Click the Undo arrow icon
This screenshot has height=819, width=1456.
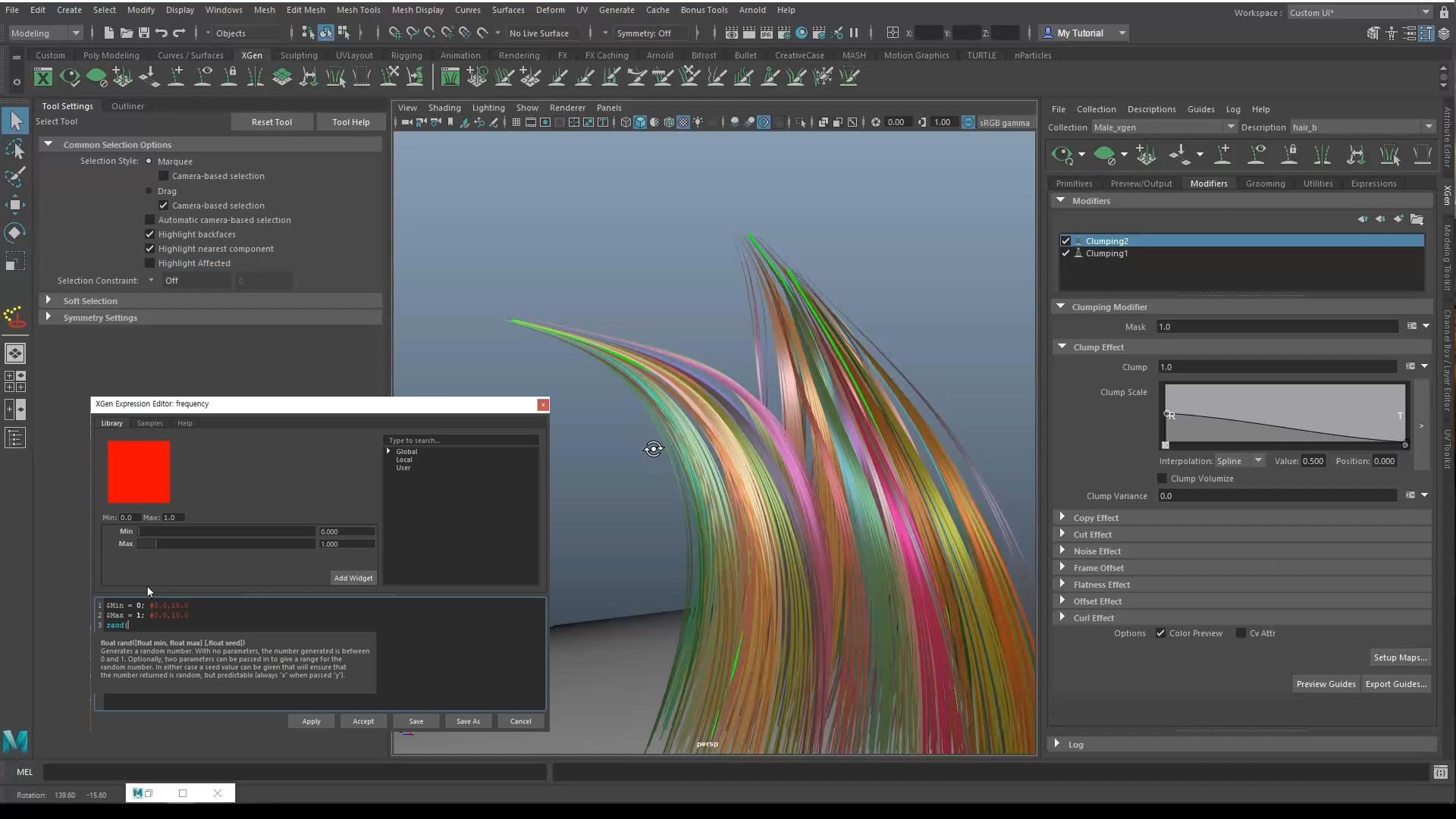click(x=161, y=33)
